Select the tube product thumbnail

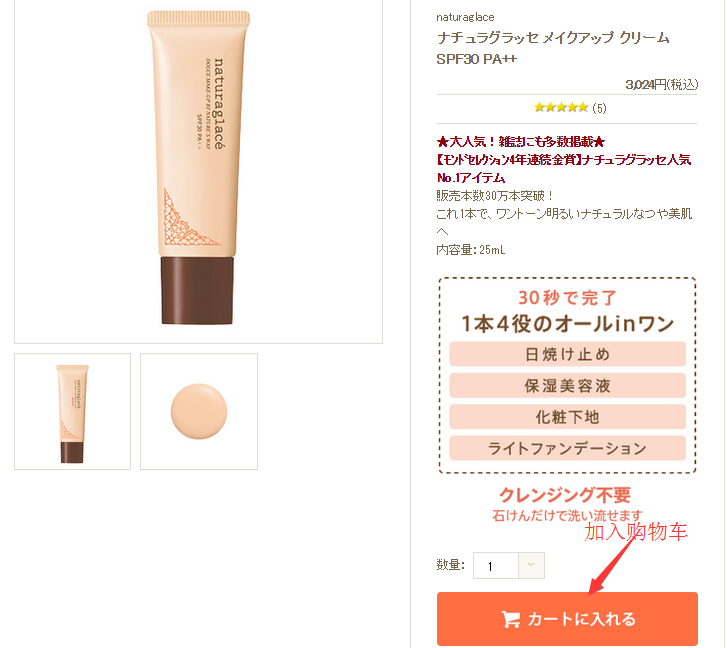click(72, 412)
